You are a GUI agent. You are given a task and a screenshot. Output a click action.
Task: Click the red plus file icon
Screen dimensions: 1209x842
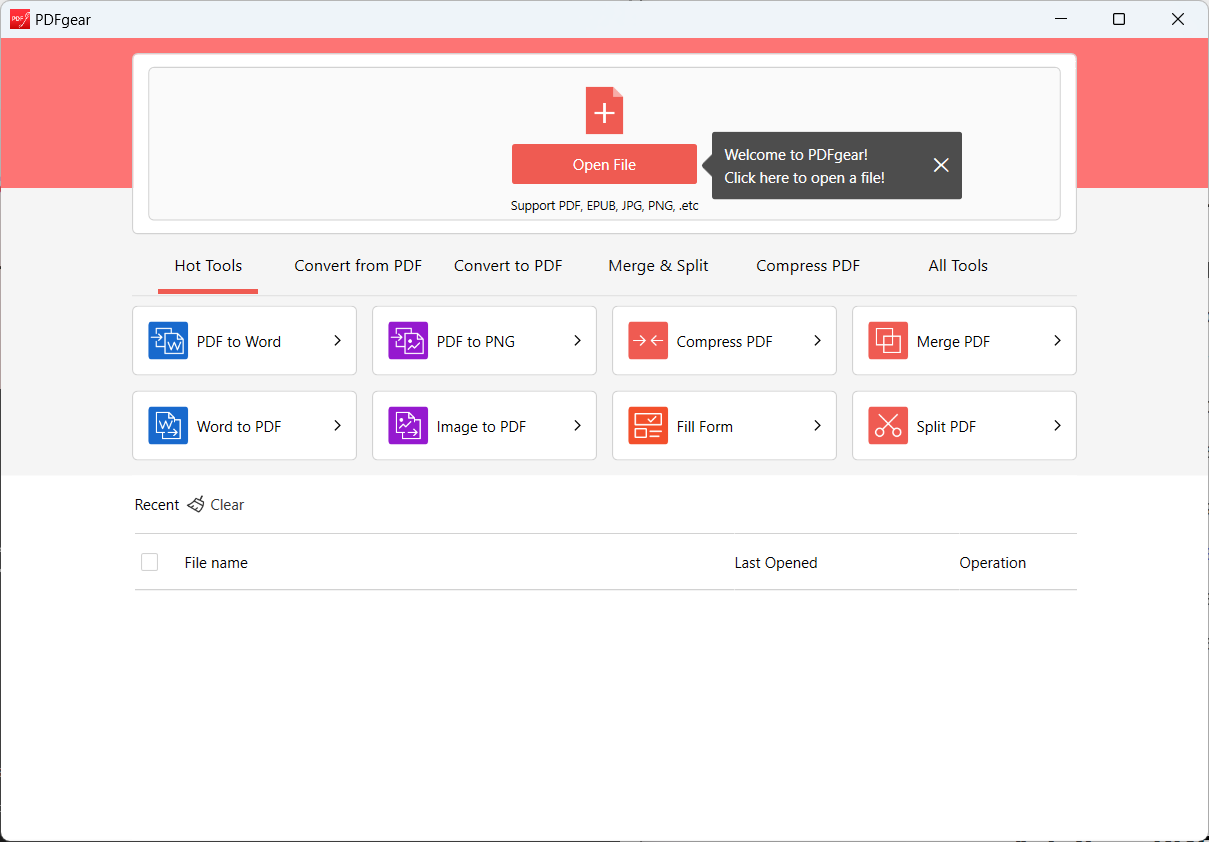(604, 110)
